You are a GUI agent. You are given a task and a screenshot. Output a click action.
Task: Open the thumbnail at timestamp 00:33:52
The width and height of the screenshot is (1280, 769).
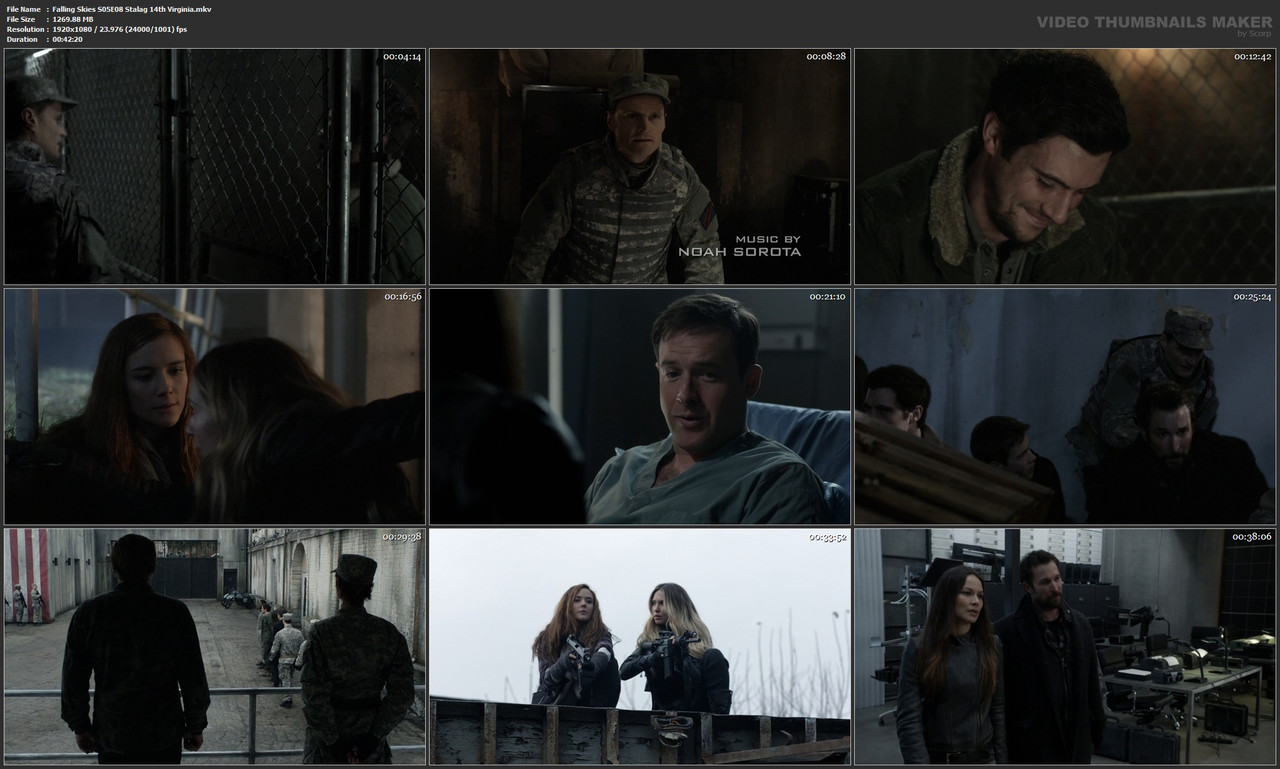point(639,646)
